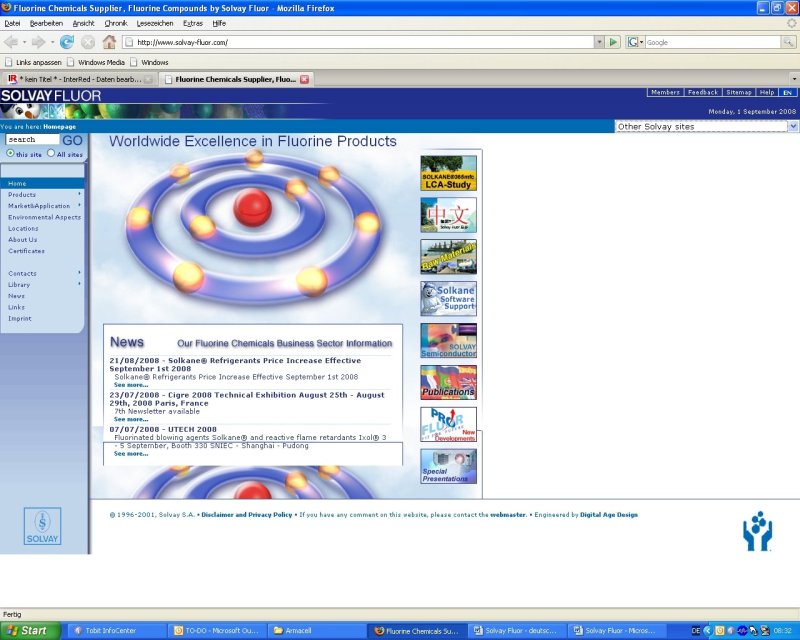This screenshot has width=800, height=640.
Task: Click the 'Links anpassen' bookmark
Action: point(34,62)
